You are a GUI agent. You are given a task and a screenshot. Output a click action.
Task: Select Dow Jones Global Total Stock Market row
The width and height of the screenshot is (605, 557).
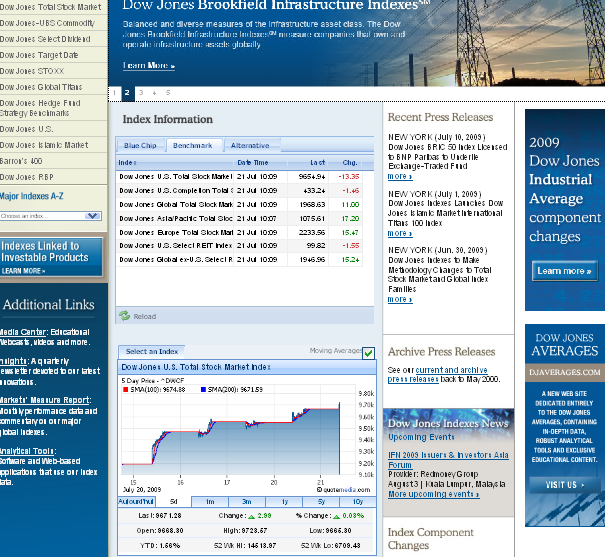tap(239, 204)
